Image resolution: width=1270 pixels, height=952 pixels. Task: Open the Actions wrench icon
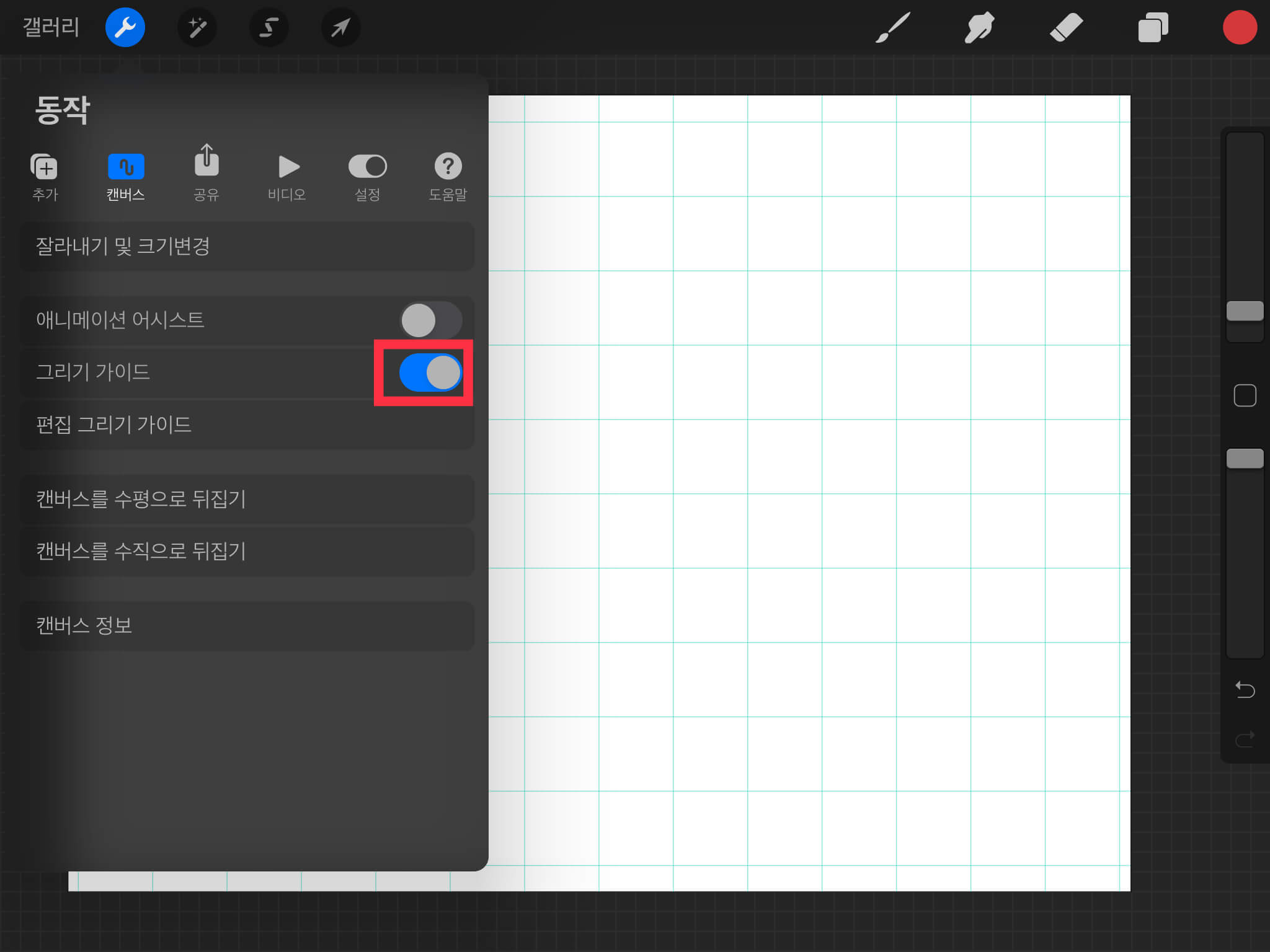pyautogui.click(x=125, y=27)
